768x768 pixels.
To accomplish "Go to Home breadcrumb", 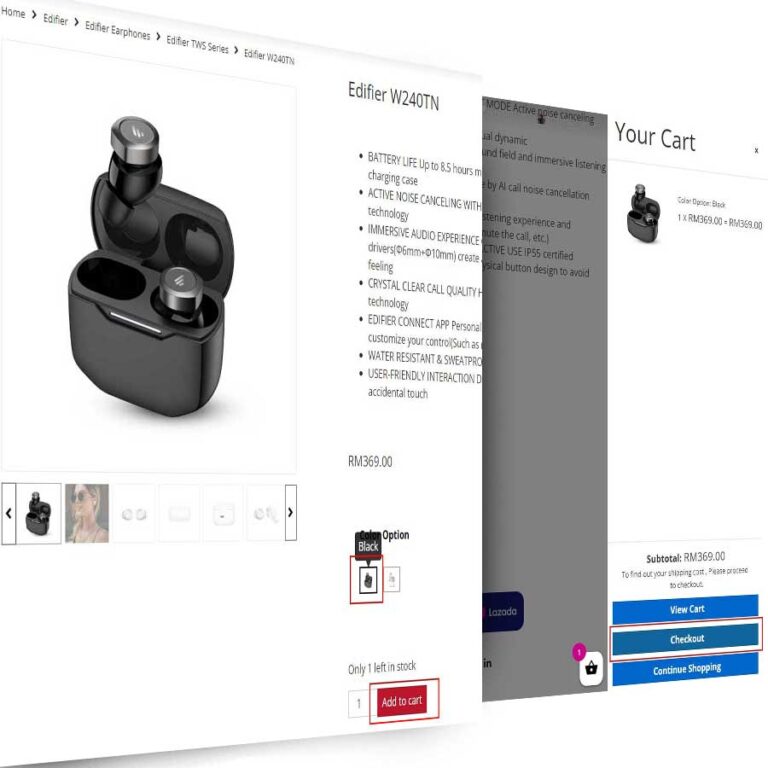I will click(x=13, y=12).
